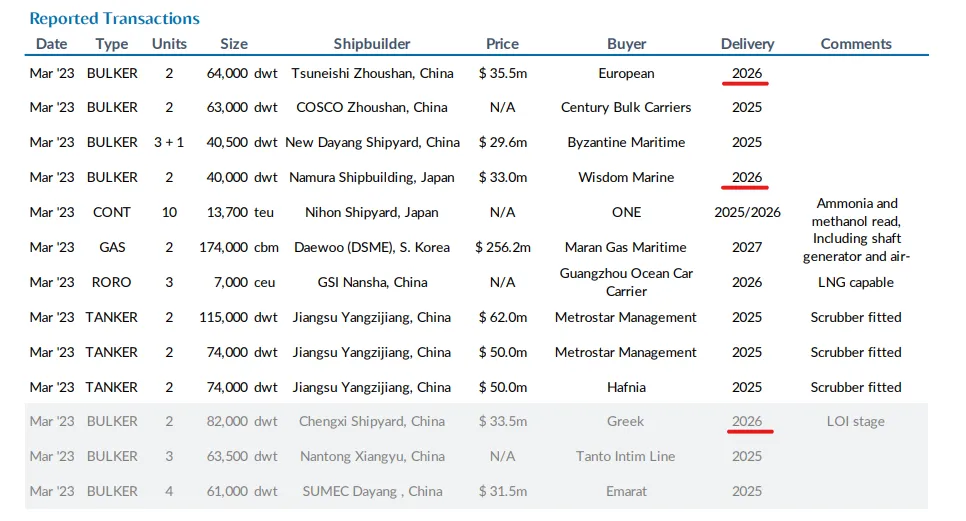
Task: Select the Shipbuilder column header
Action: tap(372, 44)
